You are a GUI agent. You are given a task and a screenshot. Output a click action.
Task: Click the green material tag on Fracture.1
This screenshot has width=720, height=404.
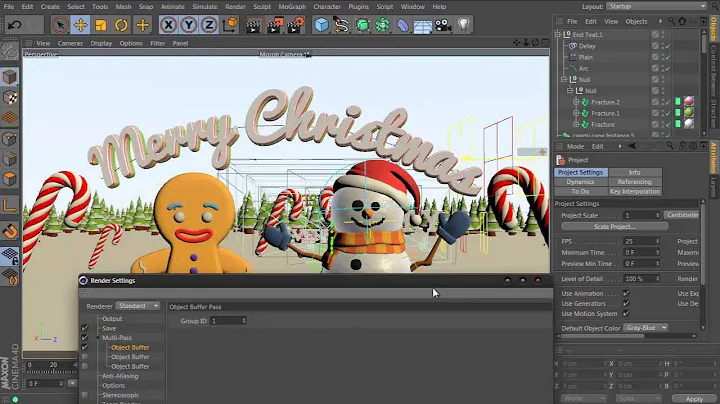click(x=689, y=112)
